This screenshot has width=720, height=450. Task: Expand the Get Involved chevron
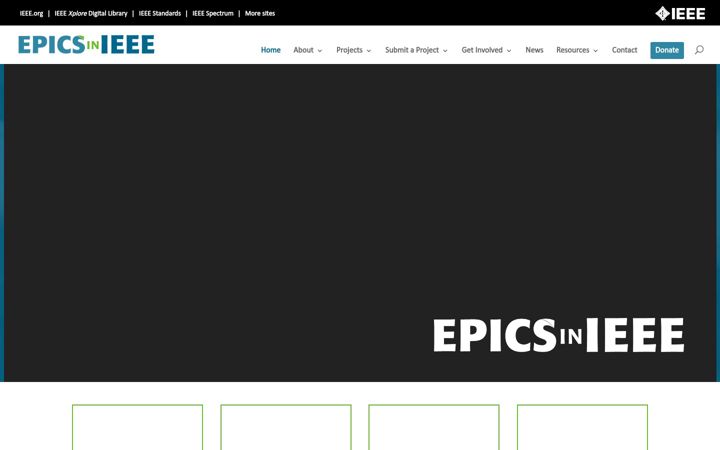tap(509, 51)
